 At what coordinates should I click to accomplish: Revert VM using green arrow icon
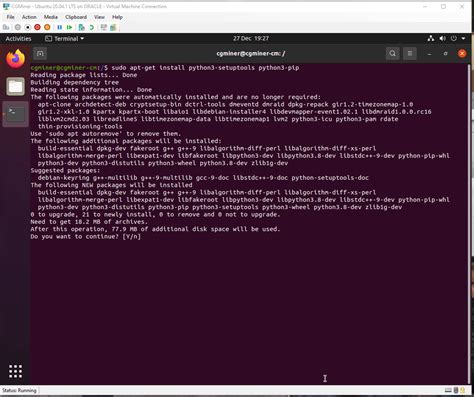click(91, 27)
